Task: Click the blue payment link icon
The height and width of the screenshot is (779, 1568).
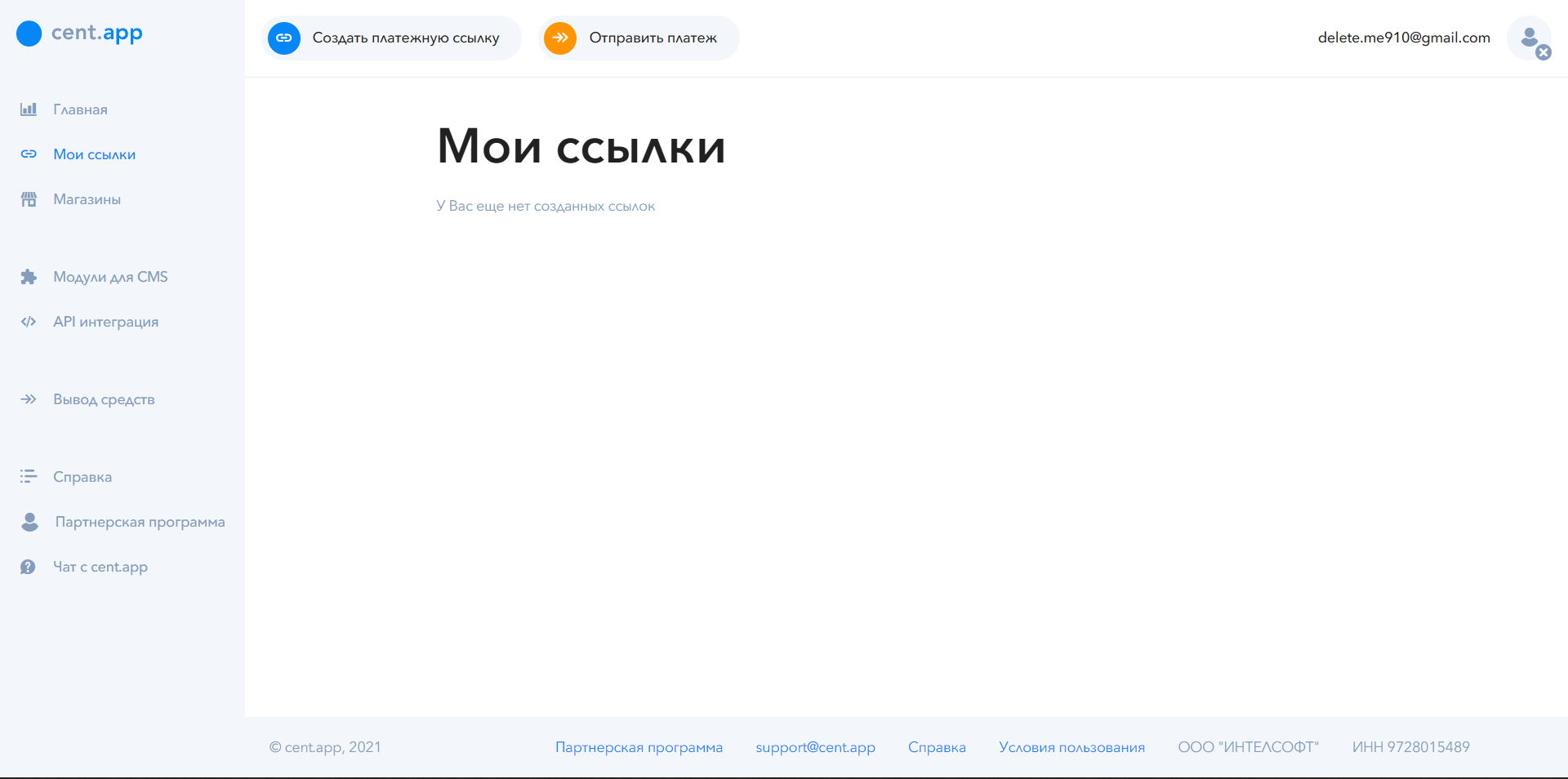Action: point(284,38)
